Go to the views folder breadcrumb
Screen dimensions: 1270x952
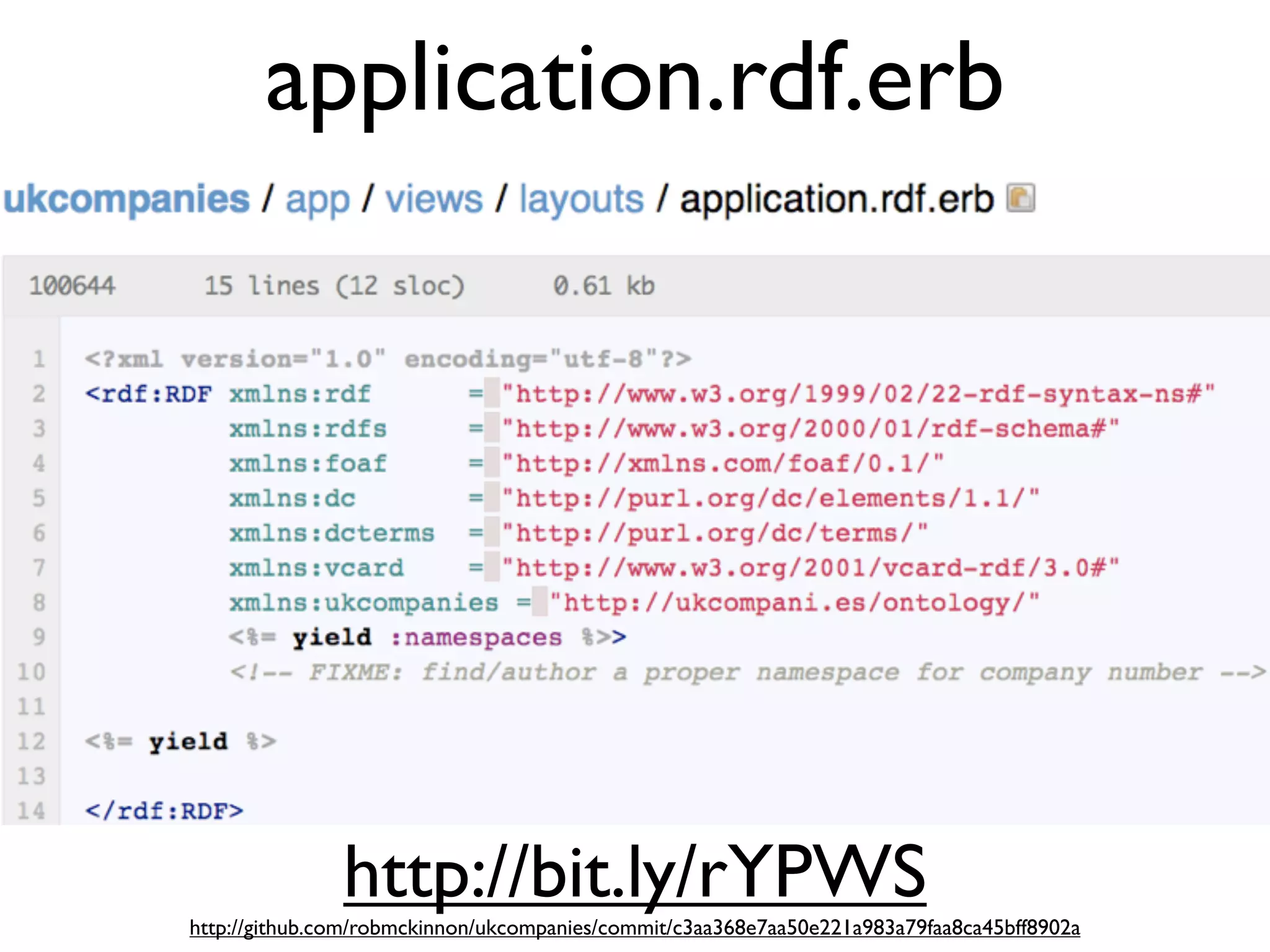(x=433, y=200)
